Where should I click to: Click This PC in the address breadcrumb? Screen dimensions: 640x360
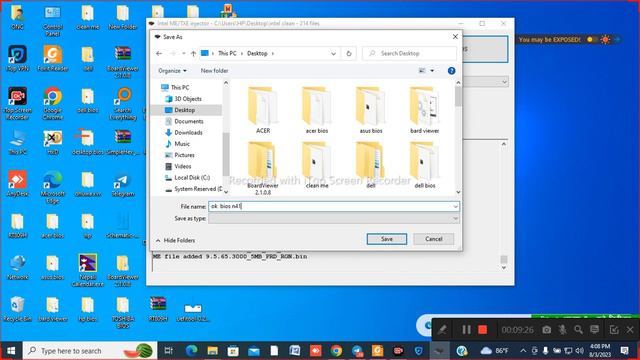[x=227, y=53]
